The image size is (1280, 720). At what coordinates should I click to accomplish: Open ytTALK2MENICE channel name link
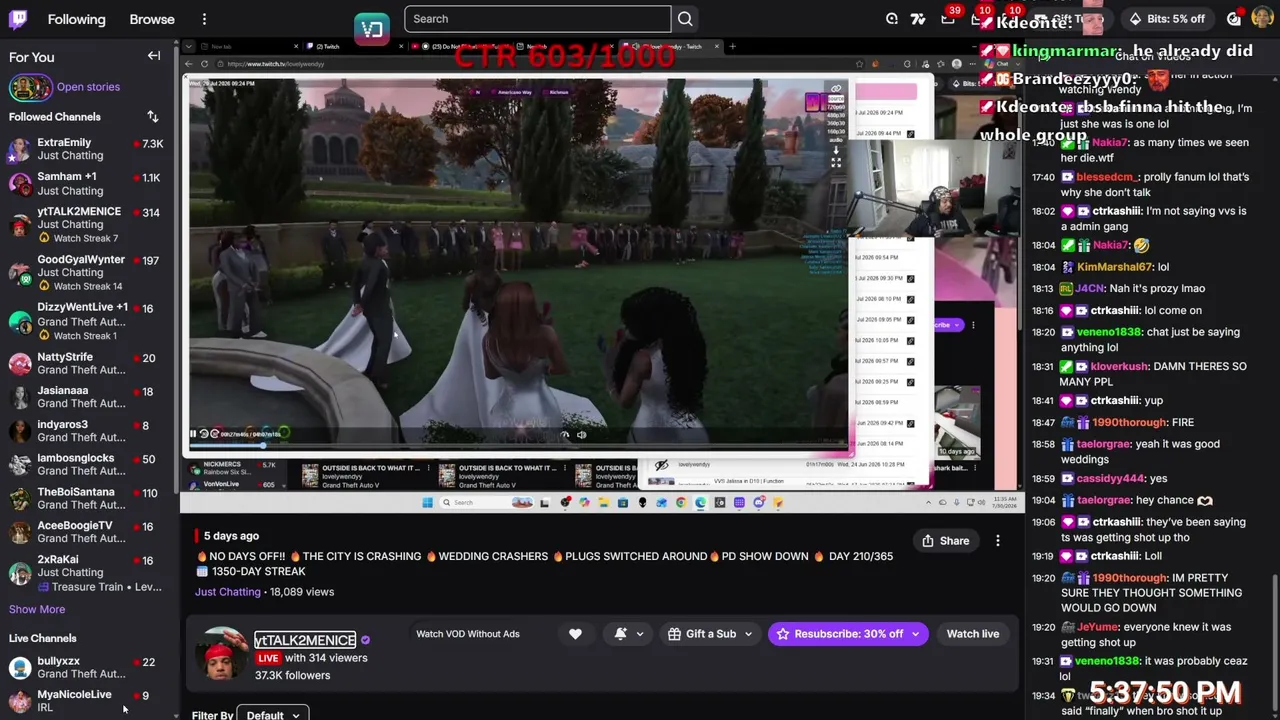click(x=305, y=640)
